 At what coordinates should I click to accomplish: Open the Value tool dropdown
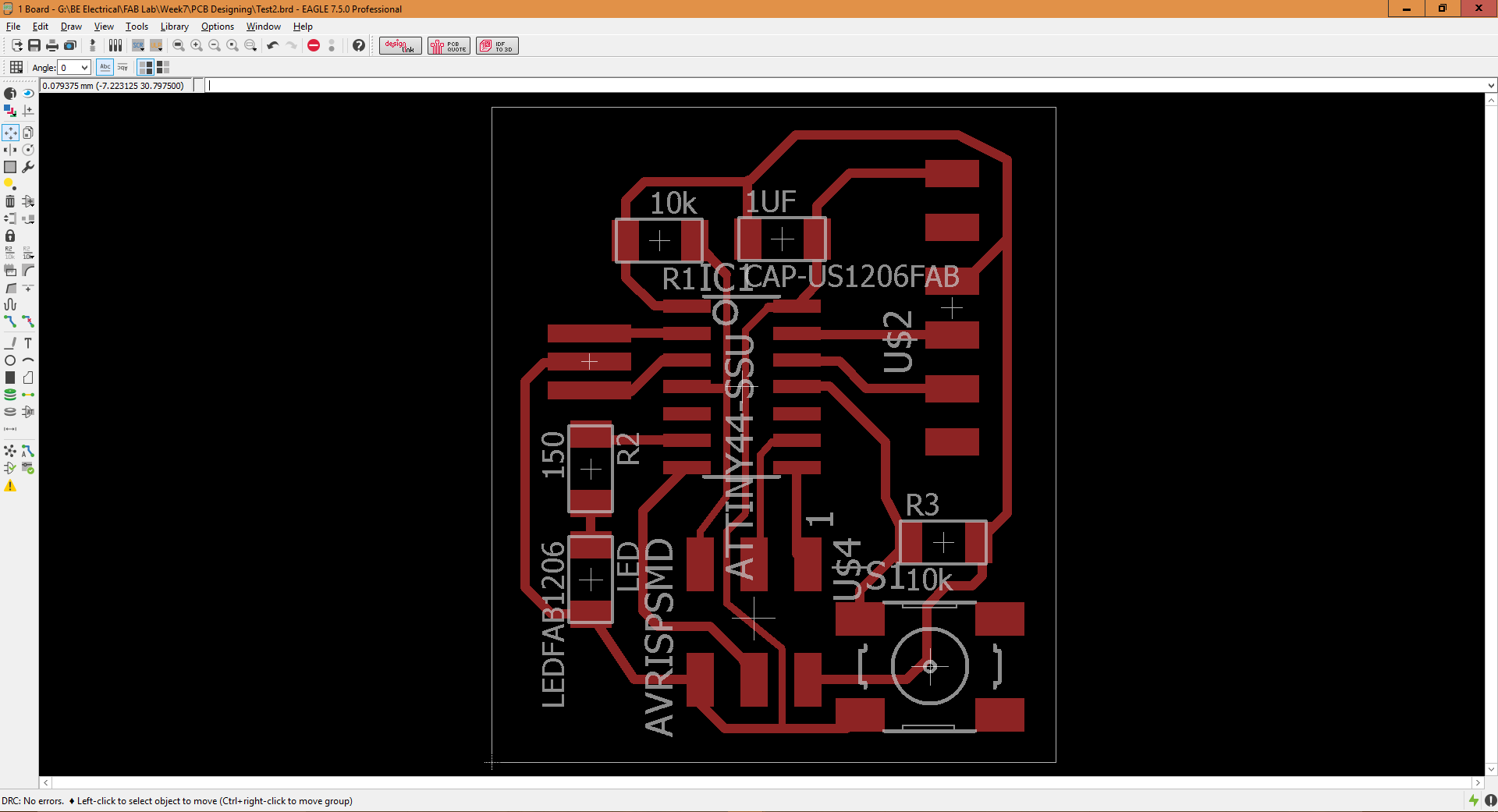pyautogui.click(x=28, y=253)
